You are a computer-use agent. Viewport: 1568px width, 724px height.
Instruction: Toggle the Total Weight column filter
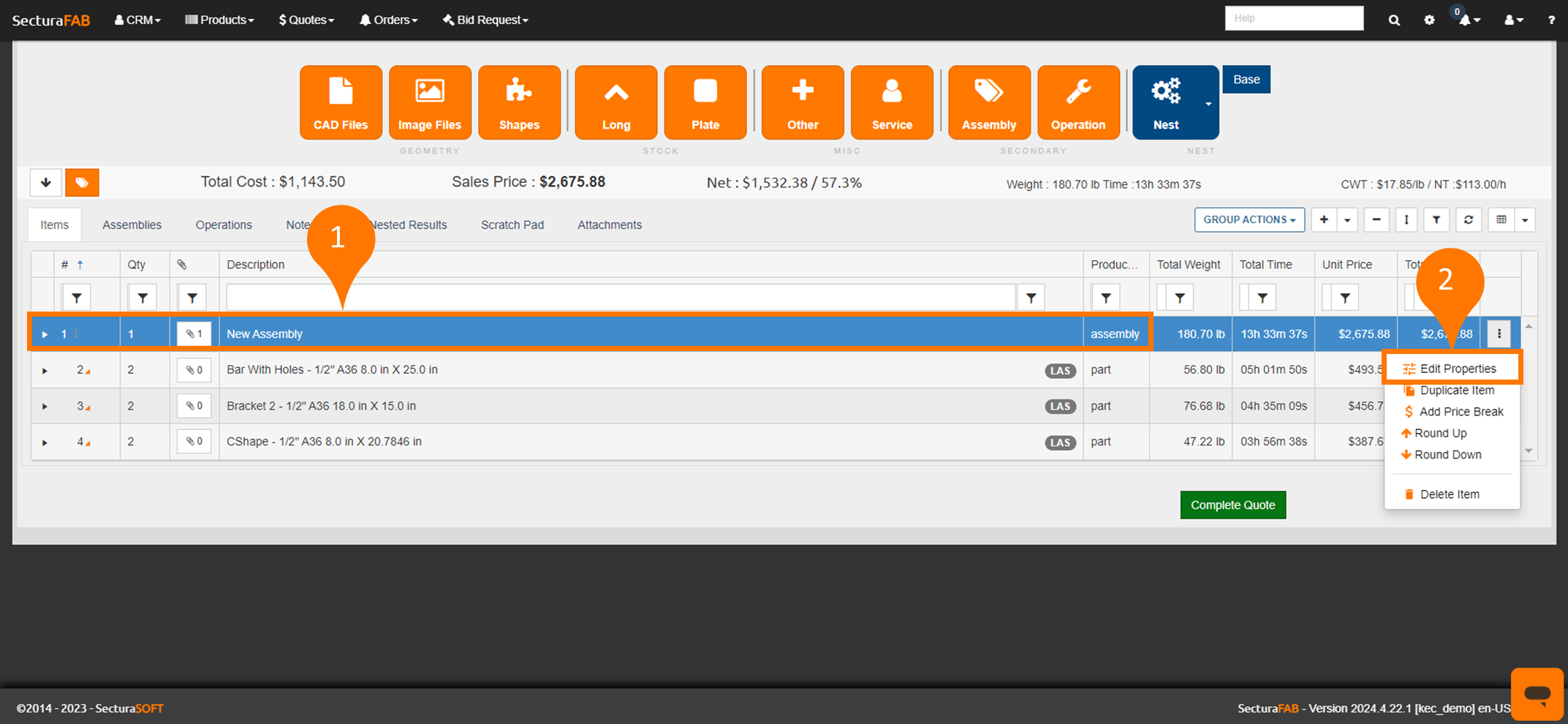pos(1179,298)
